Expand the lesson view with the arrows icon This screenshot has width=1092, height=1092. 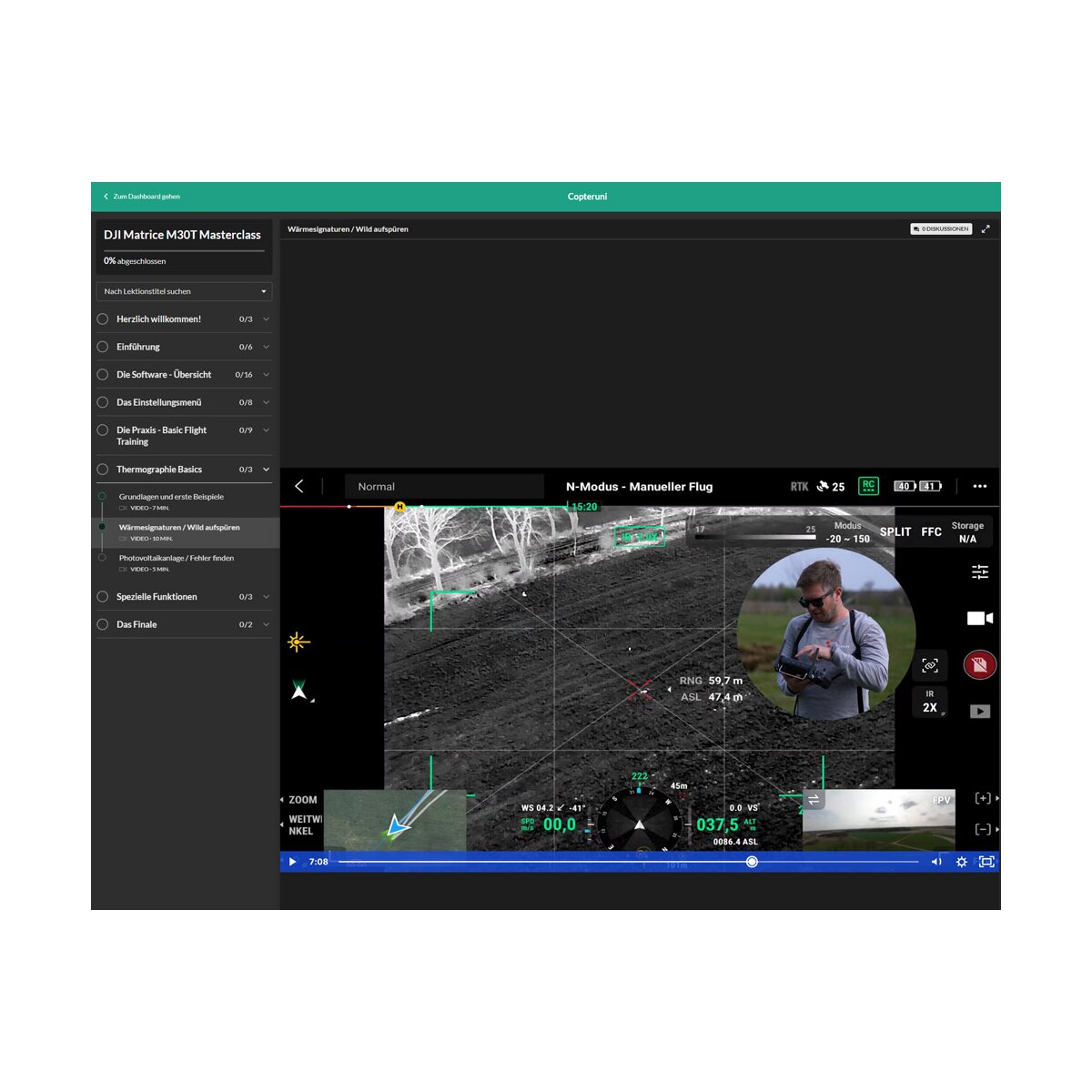986,229
